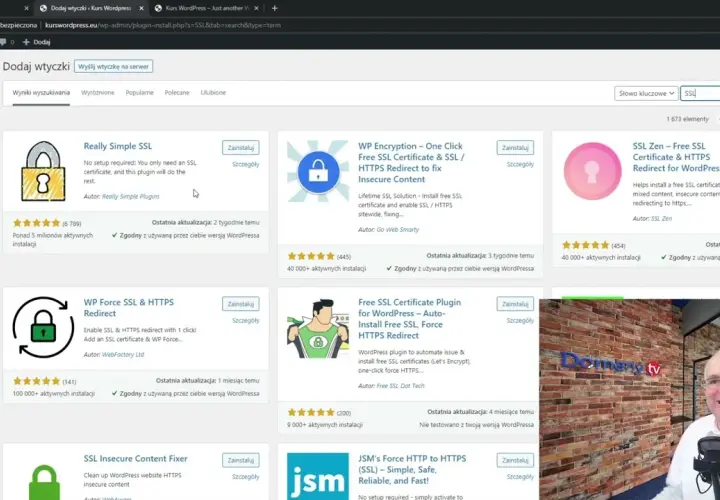Click the 9 000+ aktywnych instalacji text

tap(325, 425)
